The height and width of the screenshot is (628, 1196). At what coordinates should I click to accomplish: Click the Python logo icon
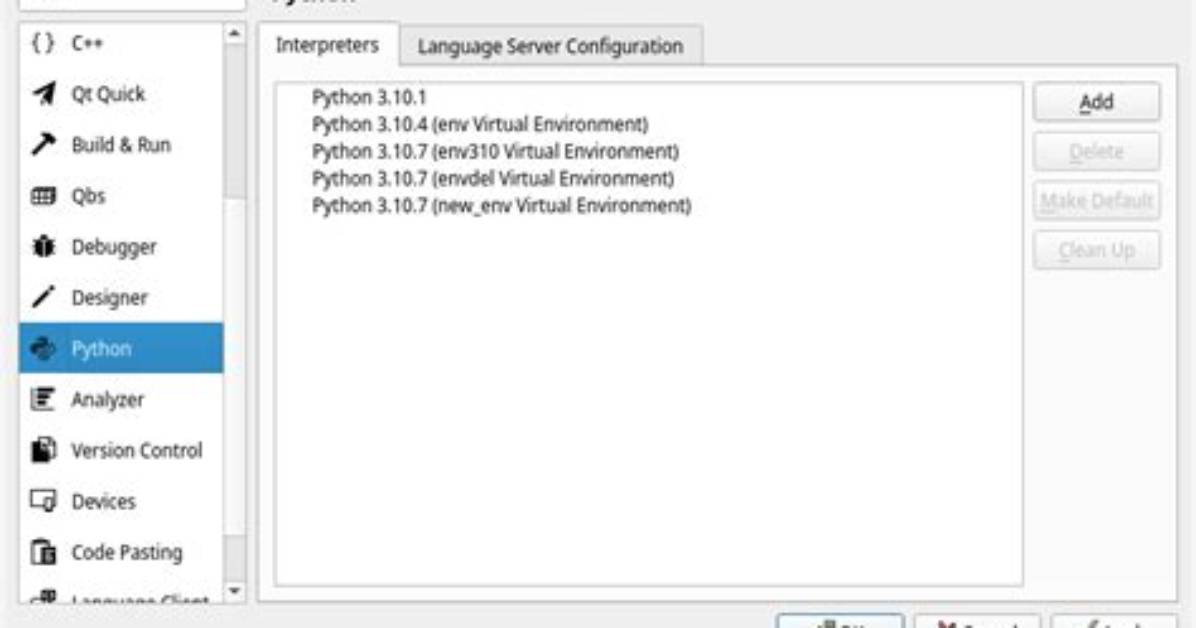(x=43, y=348)
